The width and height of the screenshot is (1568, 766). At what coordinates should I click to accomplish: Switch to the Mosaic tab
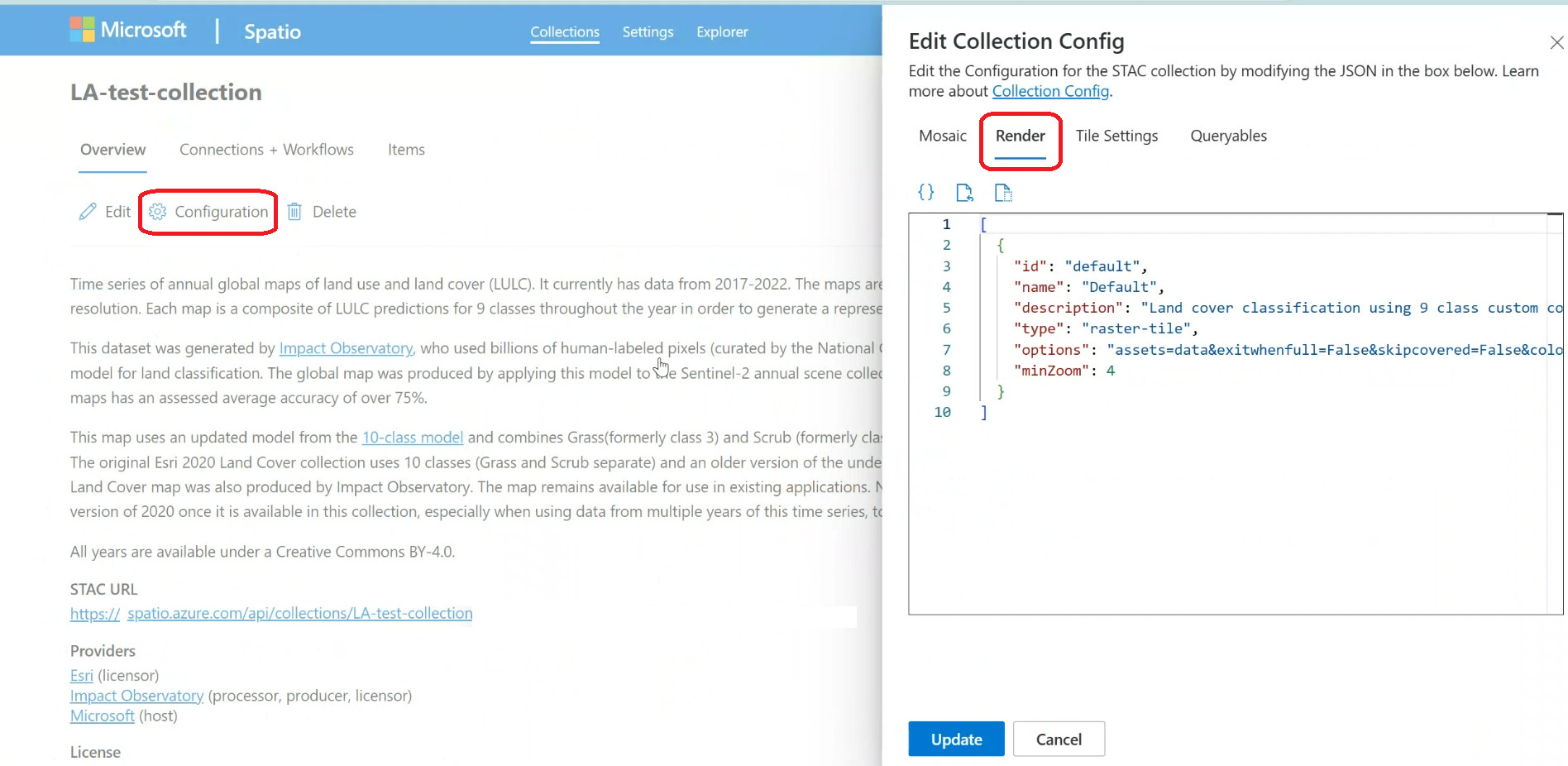pyautogui.click(x=942, y=136)
